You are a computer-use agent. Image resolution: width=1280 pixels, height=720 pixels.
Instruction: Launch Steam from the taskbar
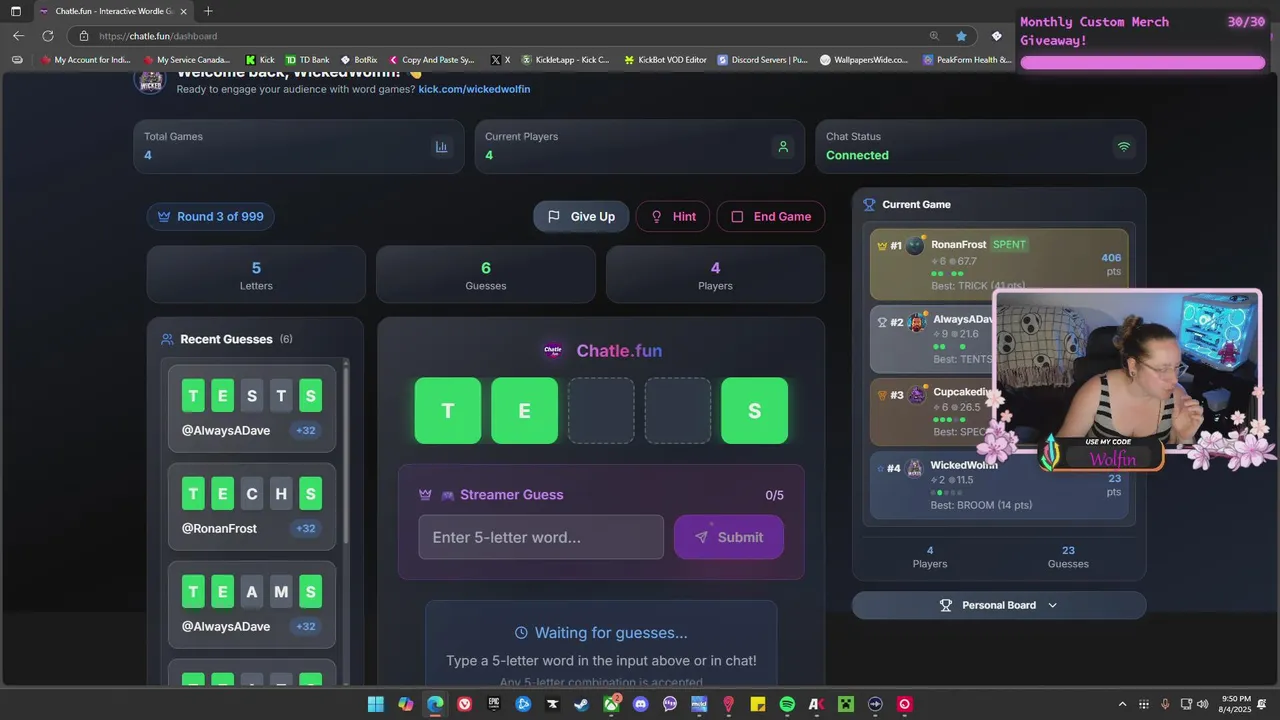coord(581,704)
